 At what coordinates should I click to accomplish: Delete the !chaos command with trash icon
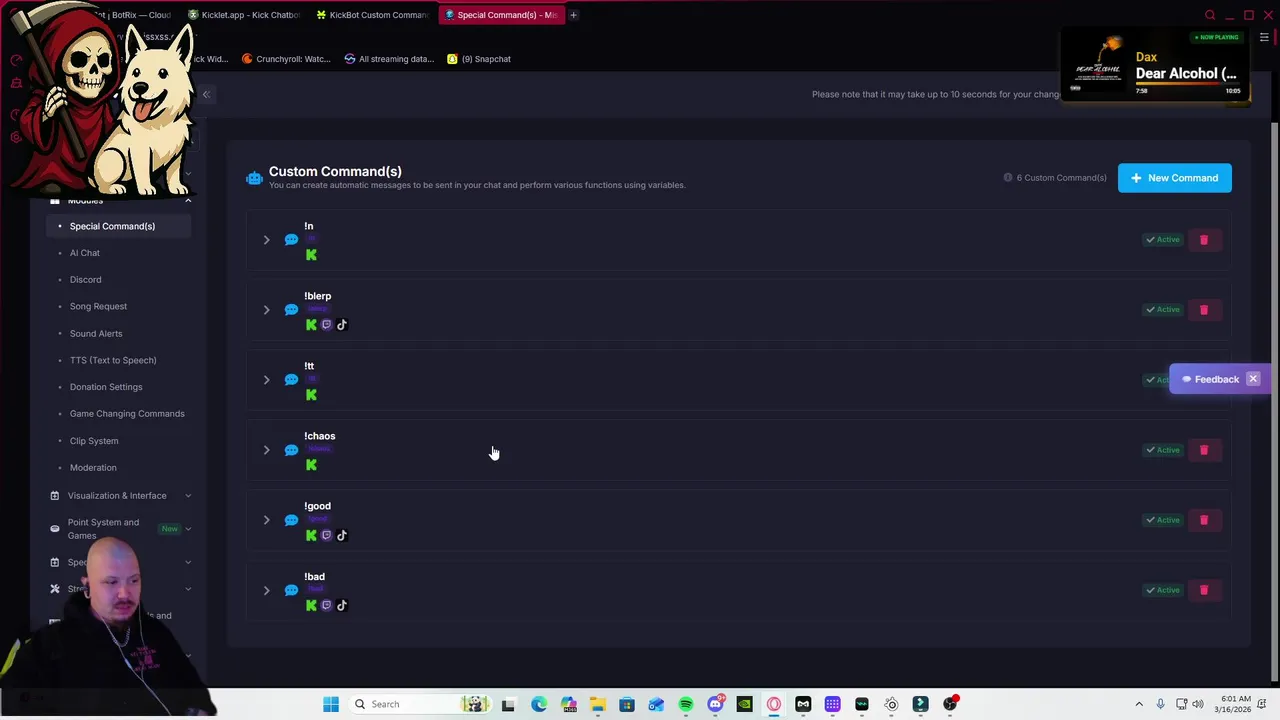tap(1204, 450)
